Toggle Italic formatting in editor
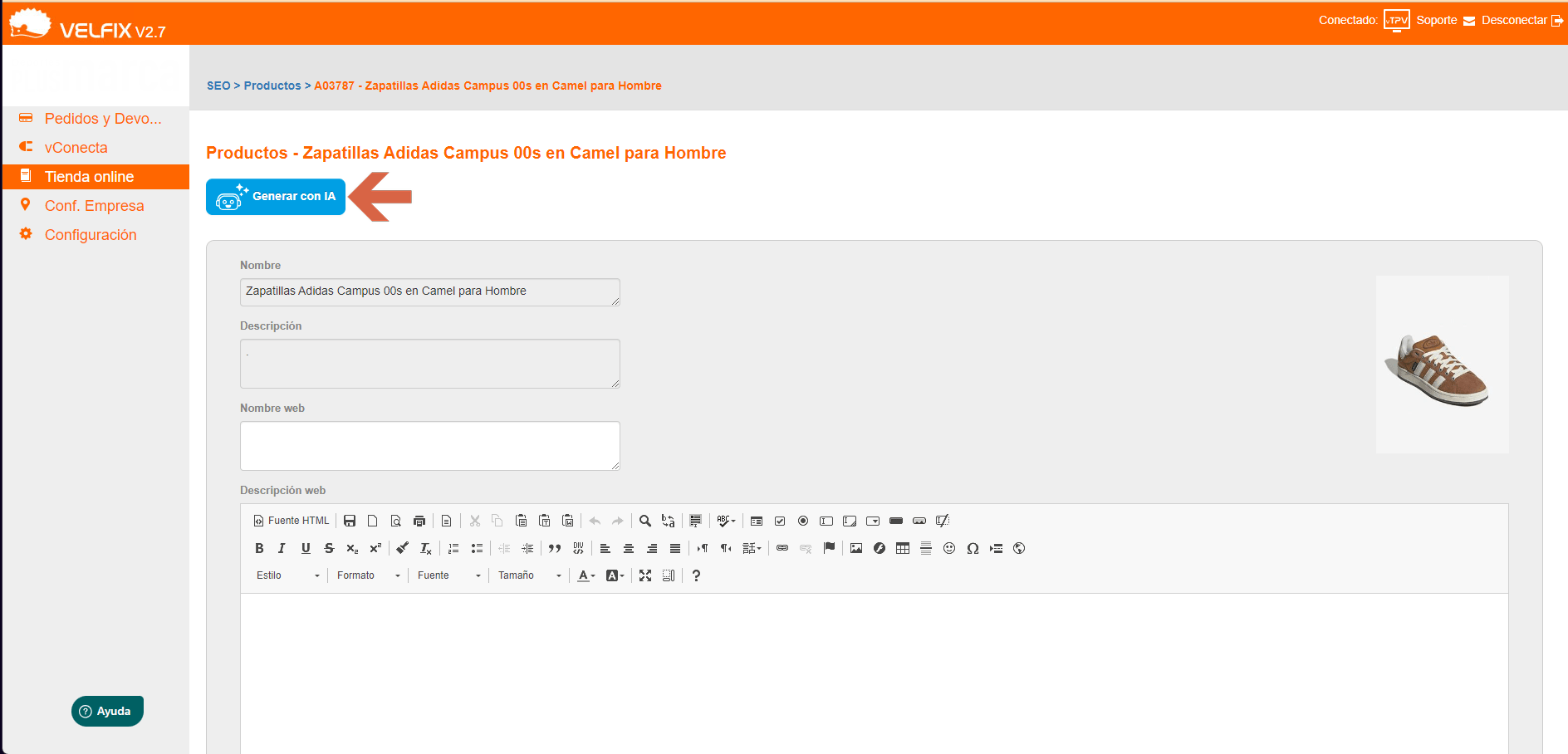This screenshot has width=1568, height=754. (282, 548)
